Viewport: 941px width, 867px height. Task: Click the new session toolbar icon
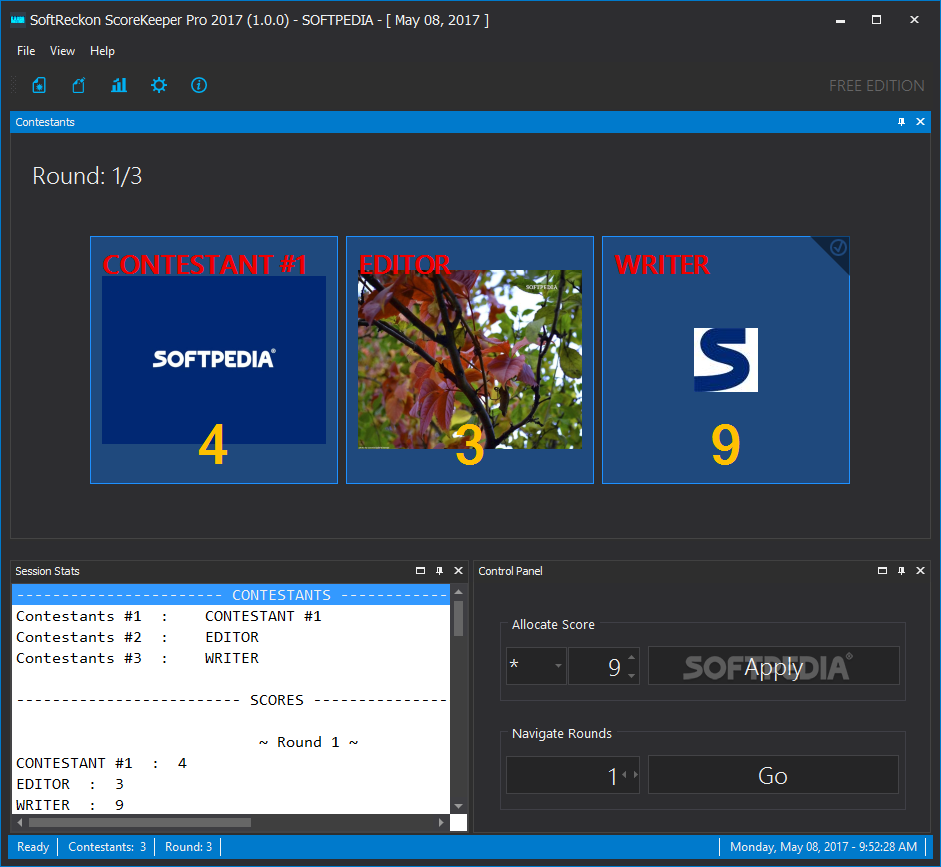pyautogui.click(x=39, y=85)
